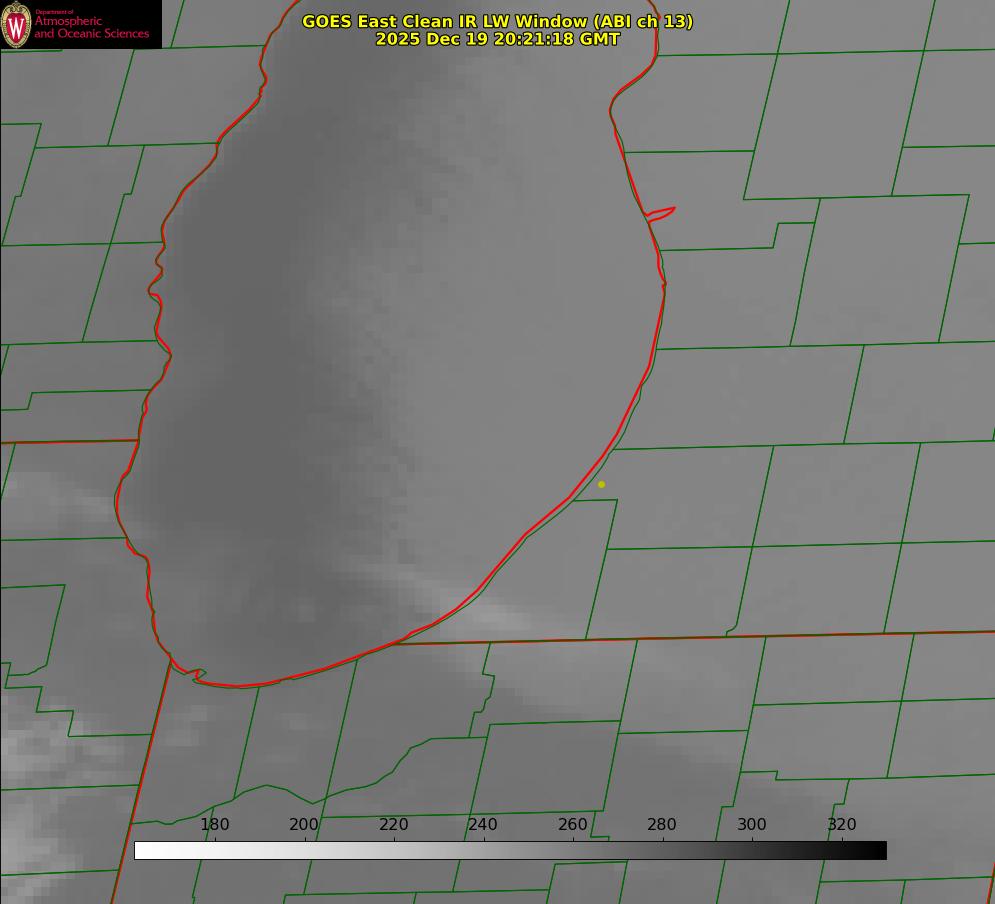Click the mid-gray center of the colorbar
The width and height of the screenshot is (995, 904).
pyautogui.click(x=510, y=850)
